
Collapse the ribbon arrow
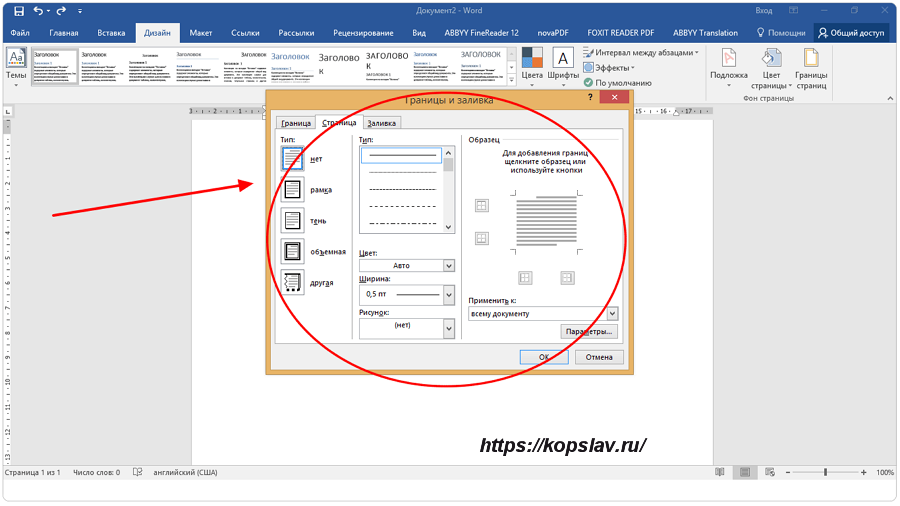[x=890, y=99]
